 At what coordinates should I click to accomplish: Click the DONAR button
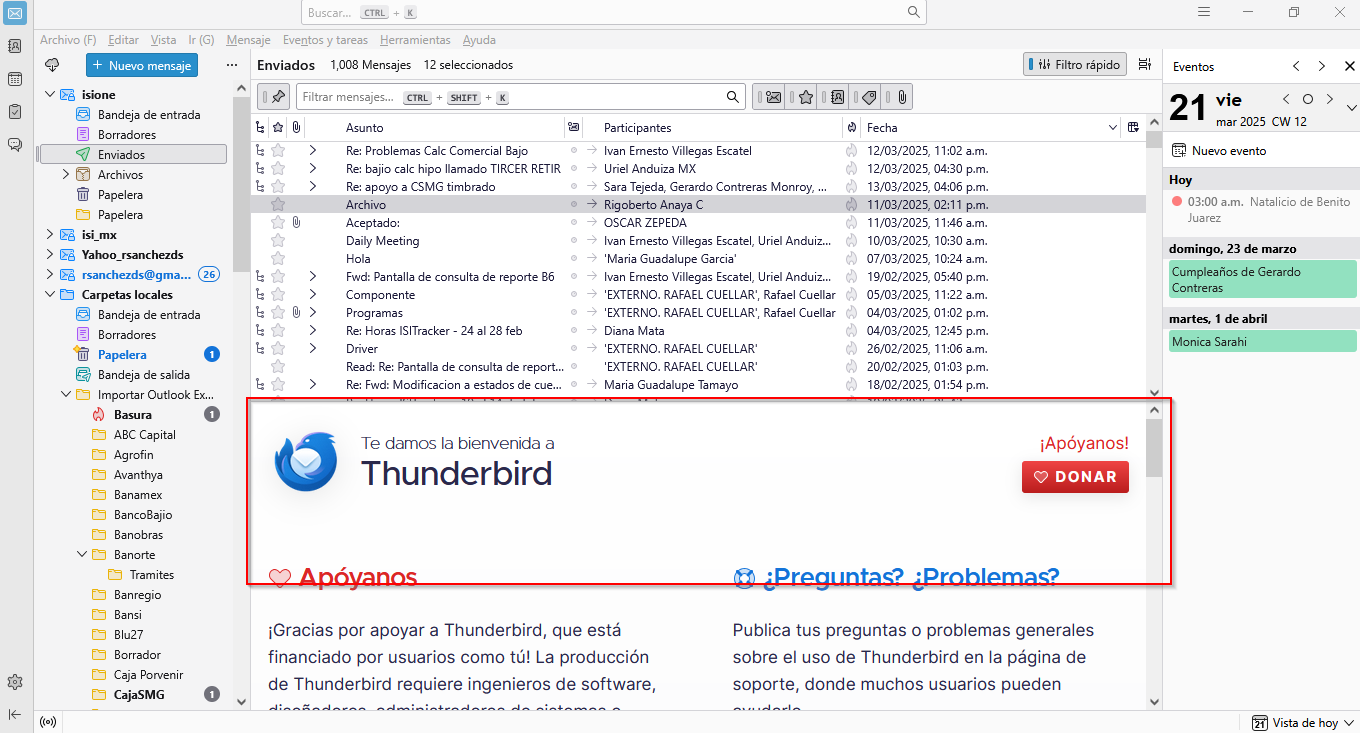[1075, 477]
